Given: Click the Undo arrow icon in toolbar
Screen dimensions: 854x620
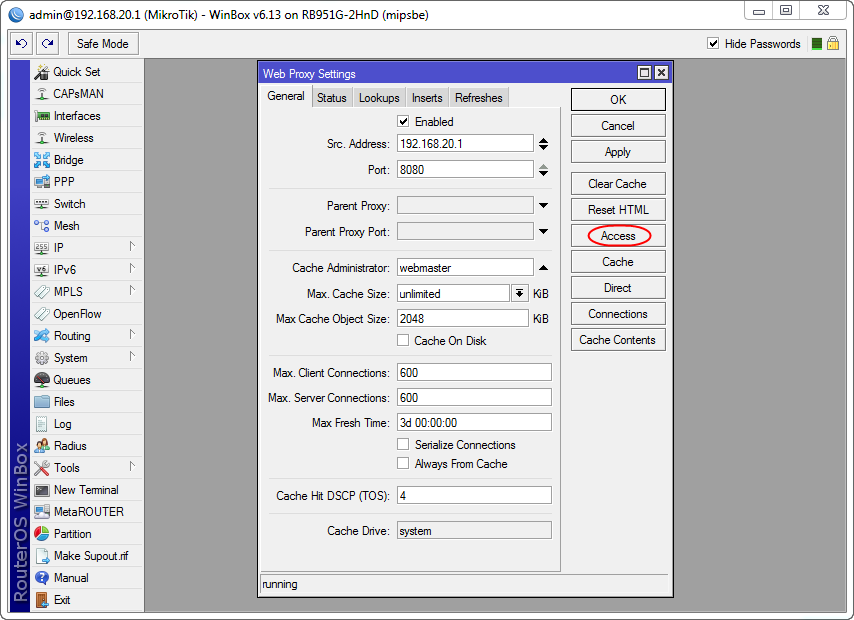Looking at the screenshot, I should tap(21, 44).
